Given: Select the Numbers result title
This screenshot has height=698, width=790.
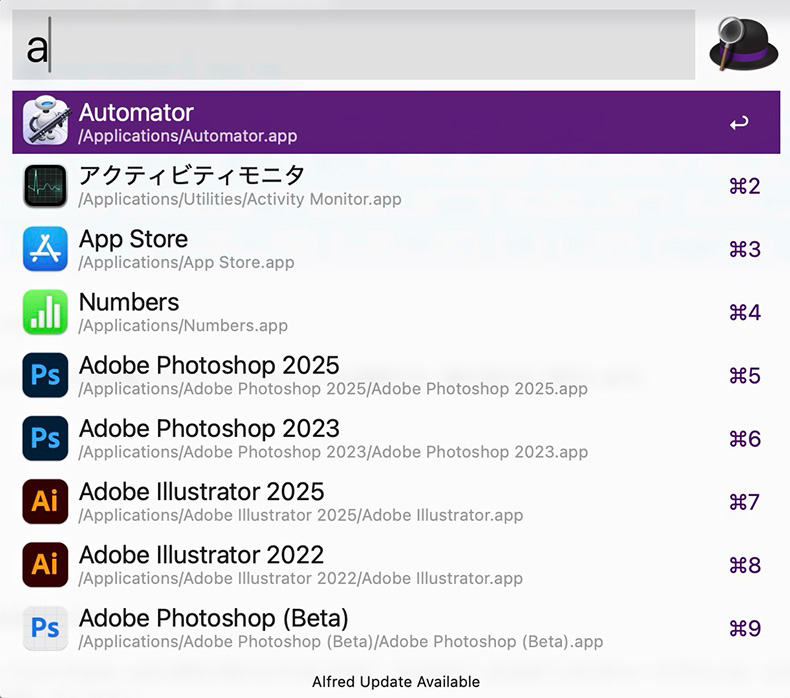Looking at the screenshot, I should coord(129,302).
